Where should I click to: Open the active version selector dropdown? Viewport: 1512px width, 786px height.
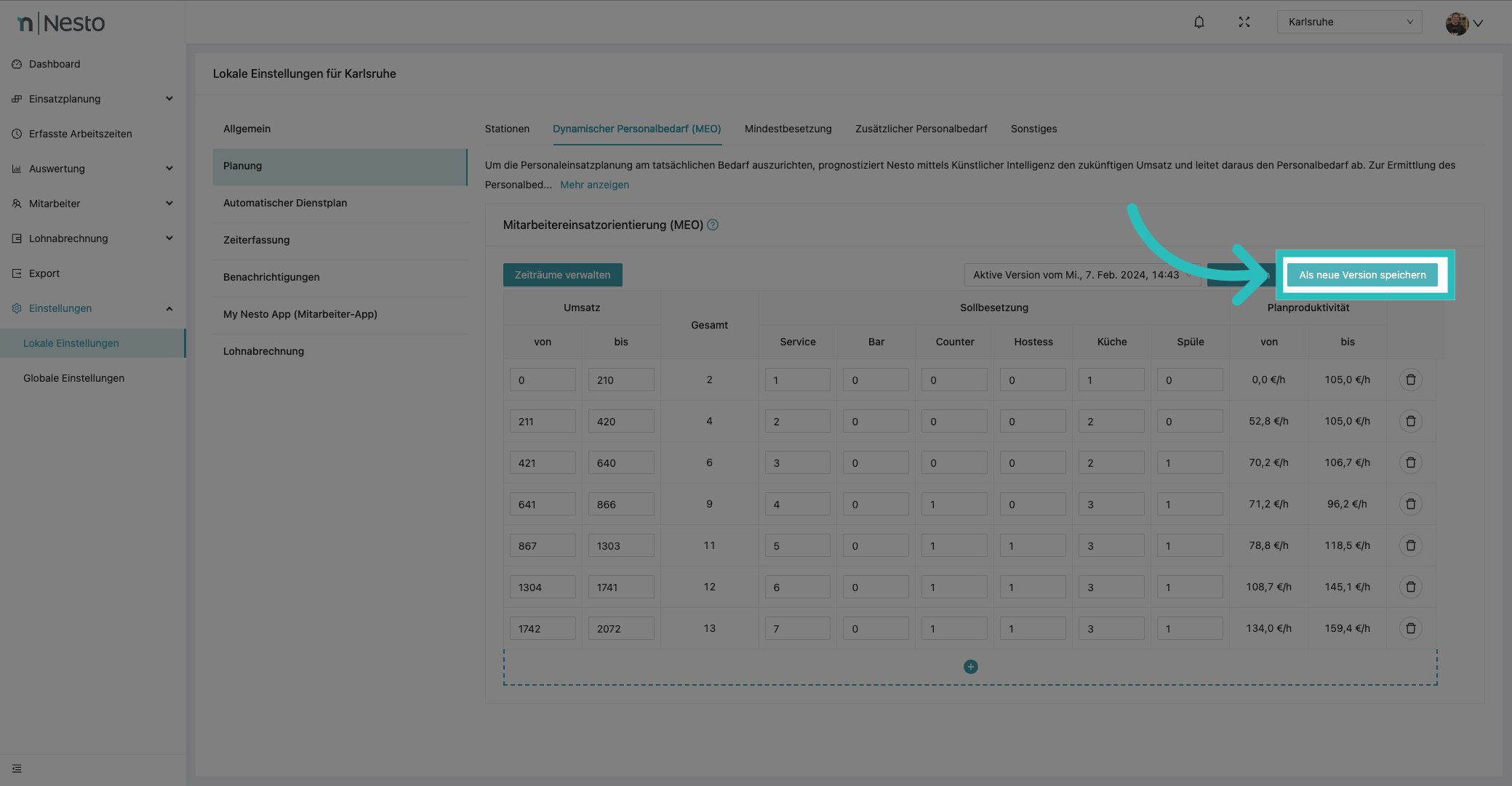click(1081, 275)
